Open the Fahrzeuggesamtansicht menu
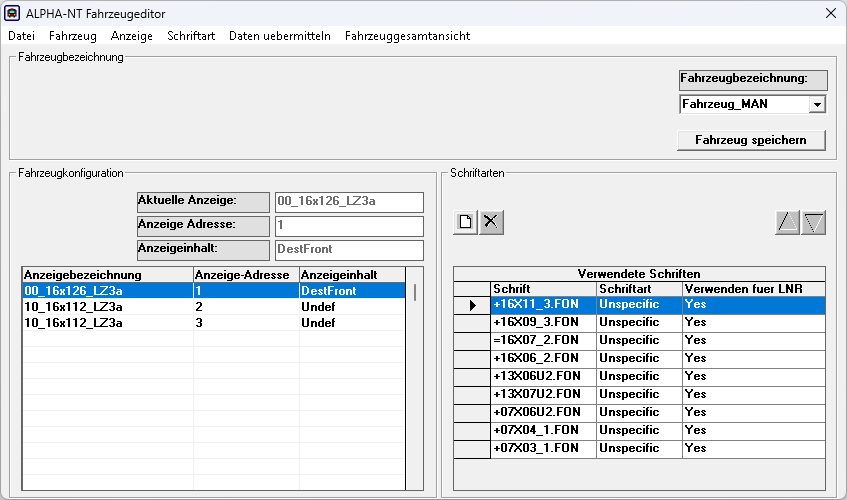 click(x=407, y=36)
